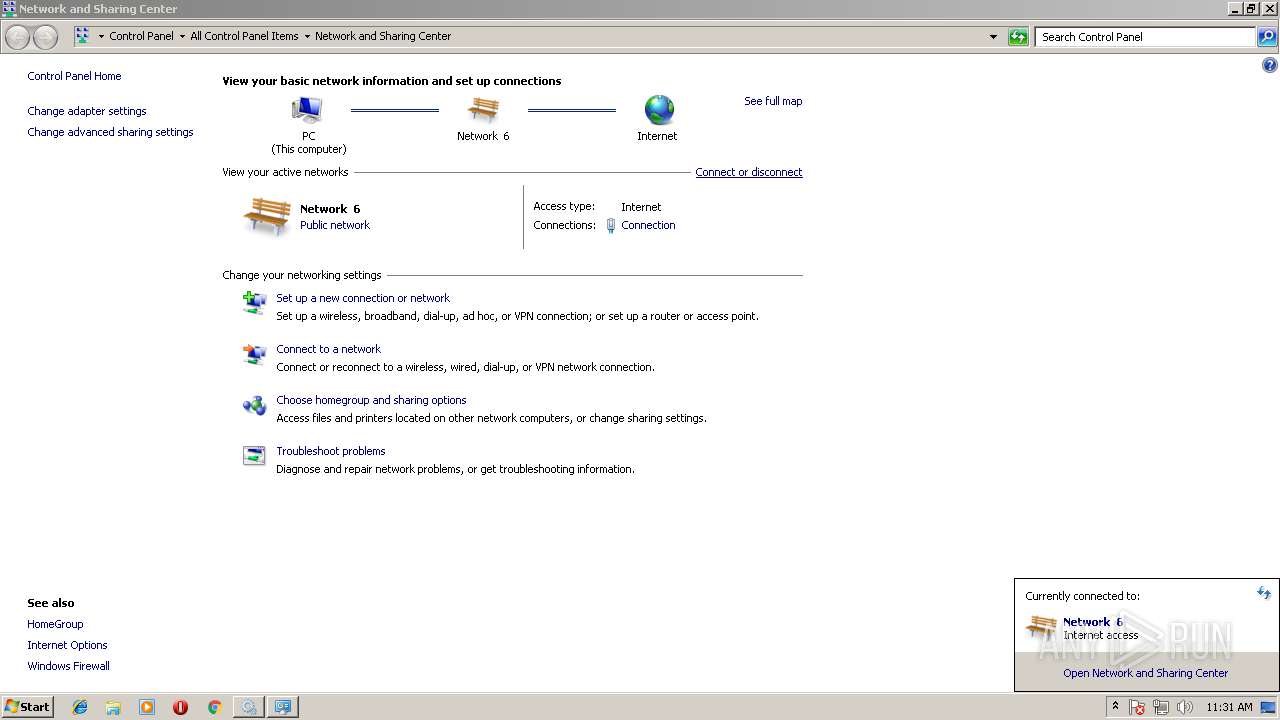Click the network tray icon

pyautogui.click(x=1161, y=707)
